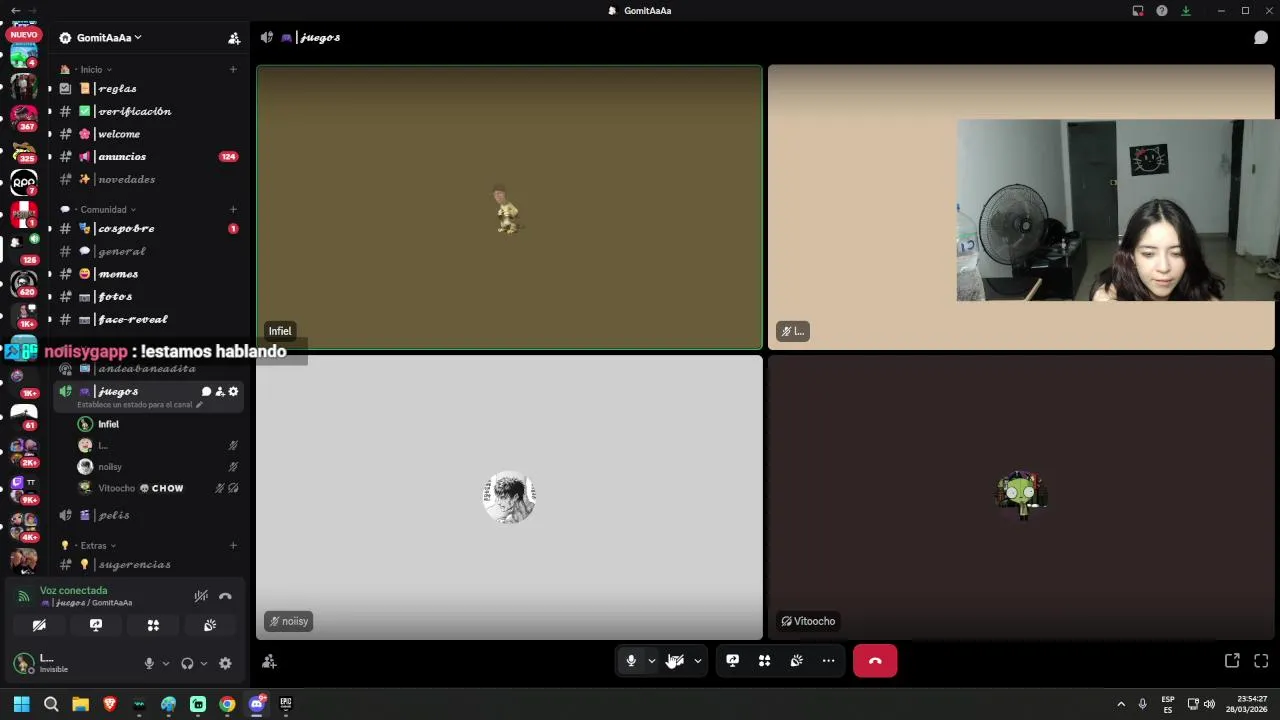The height and width of the screenshot is (720, 1280).
Task: Enter full screen call view
Action: coord(1261,661)
